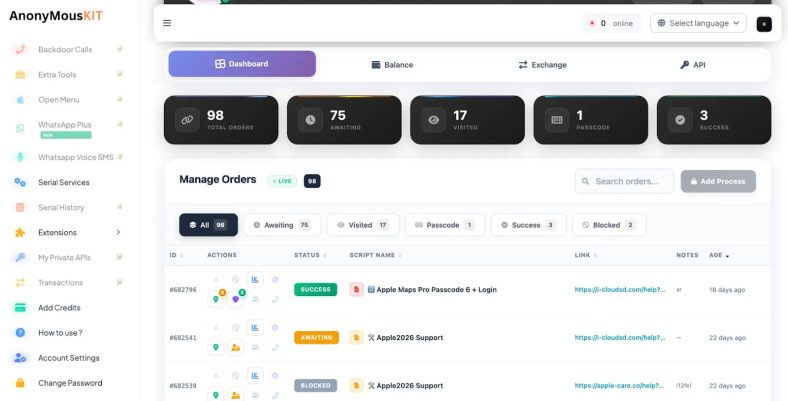Viewport: 788px width, 401px height.
Task: Open chart stats icon for order #682541
Action: (255, 328)
